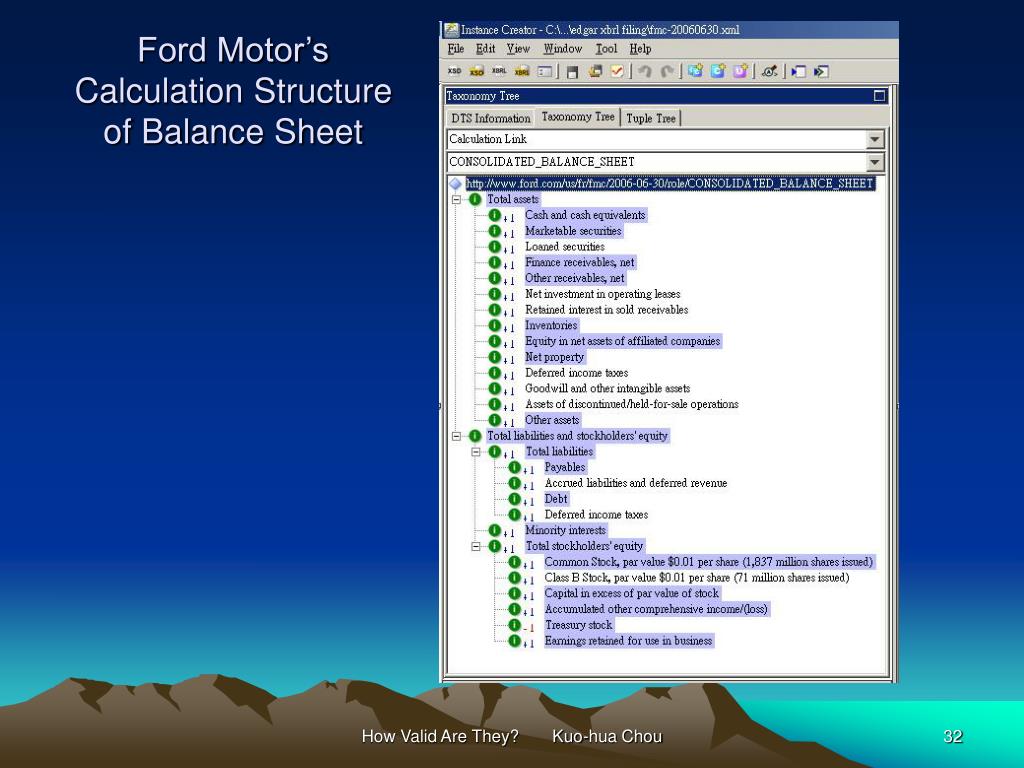Collapse the Total assets node
The height and width of the screenshot is (768, 1024).
(x=456, y=199)
